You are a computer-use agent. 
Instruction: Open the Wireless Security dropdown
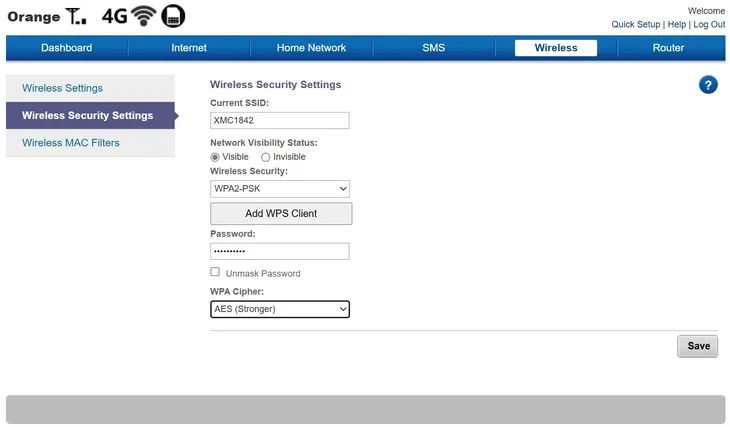click(x=280, y=188)
